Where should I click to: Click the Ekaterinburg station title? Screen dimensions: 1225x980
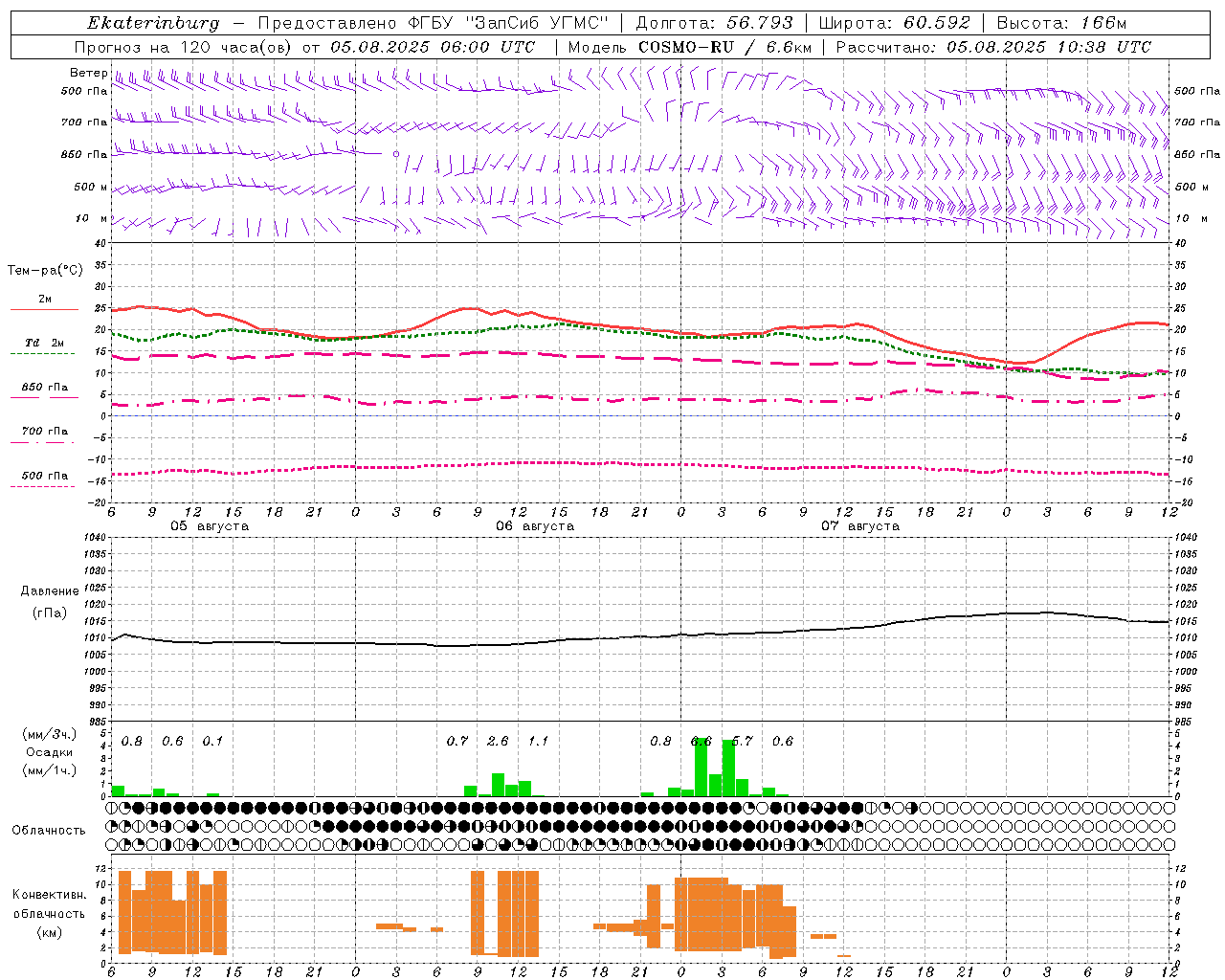(153, 23)
